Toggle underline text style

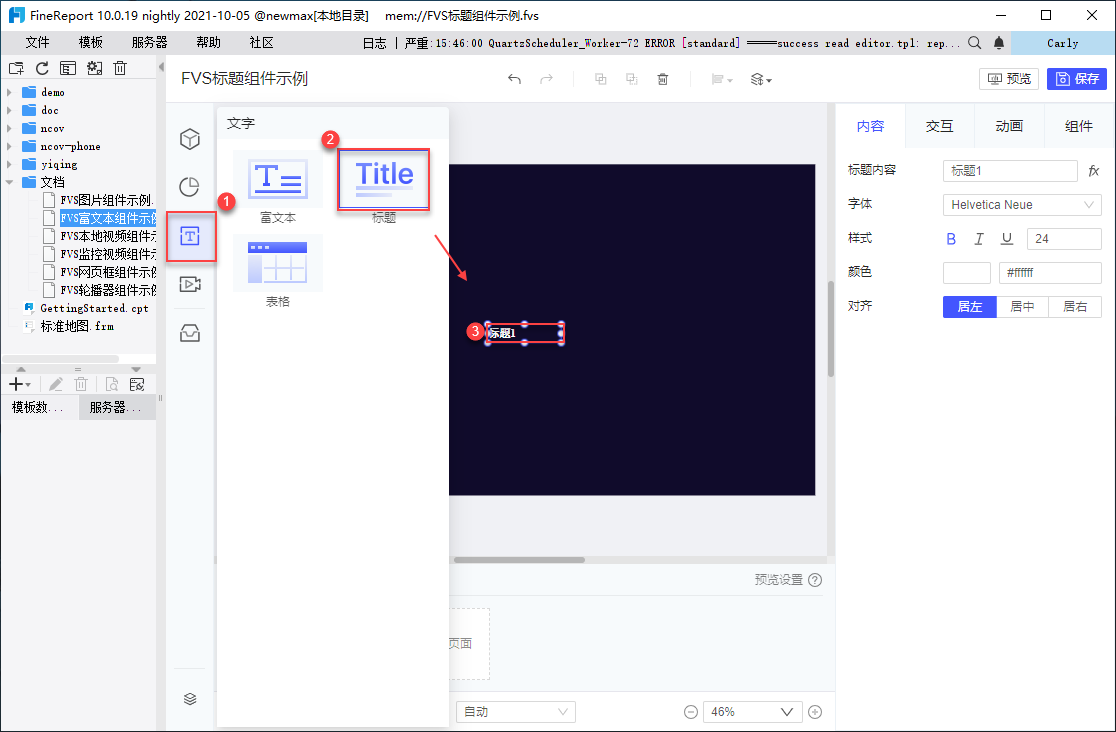pyautogui.click(x=1006, y=239)
